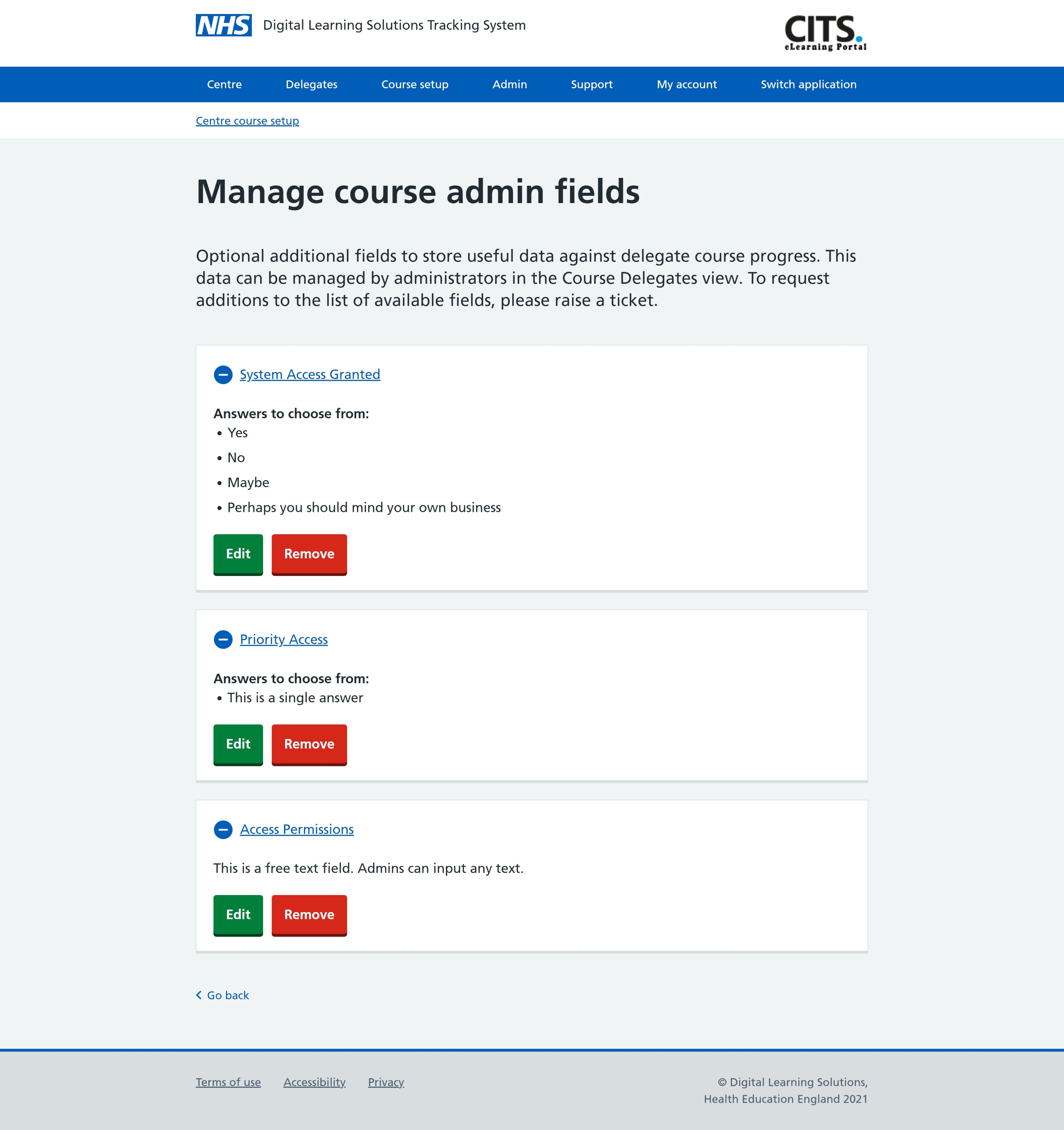Toggle the Access Permissions section
The width and height of the screenshot is (1064, 1130).
click(297, 829)
